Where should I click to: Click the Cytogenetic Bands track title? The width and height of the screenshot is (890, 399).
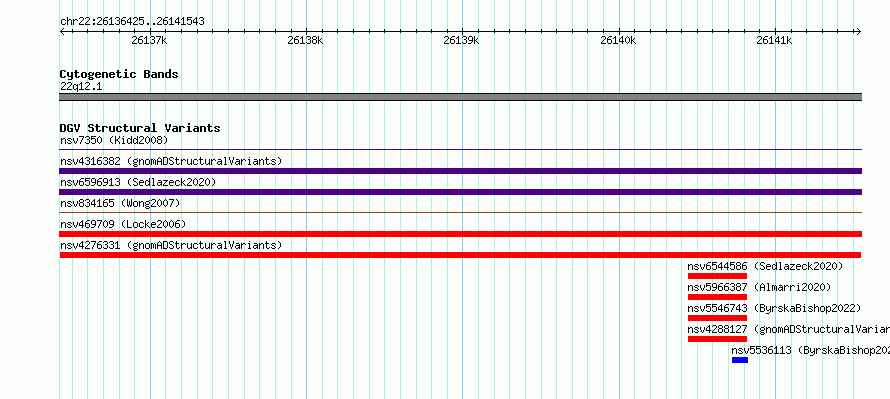click(x=119, y=74)
